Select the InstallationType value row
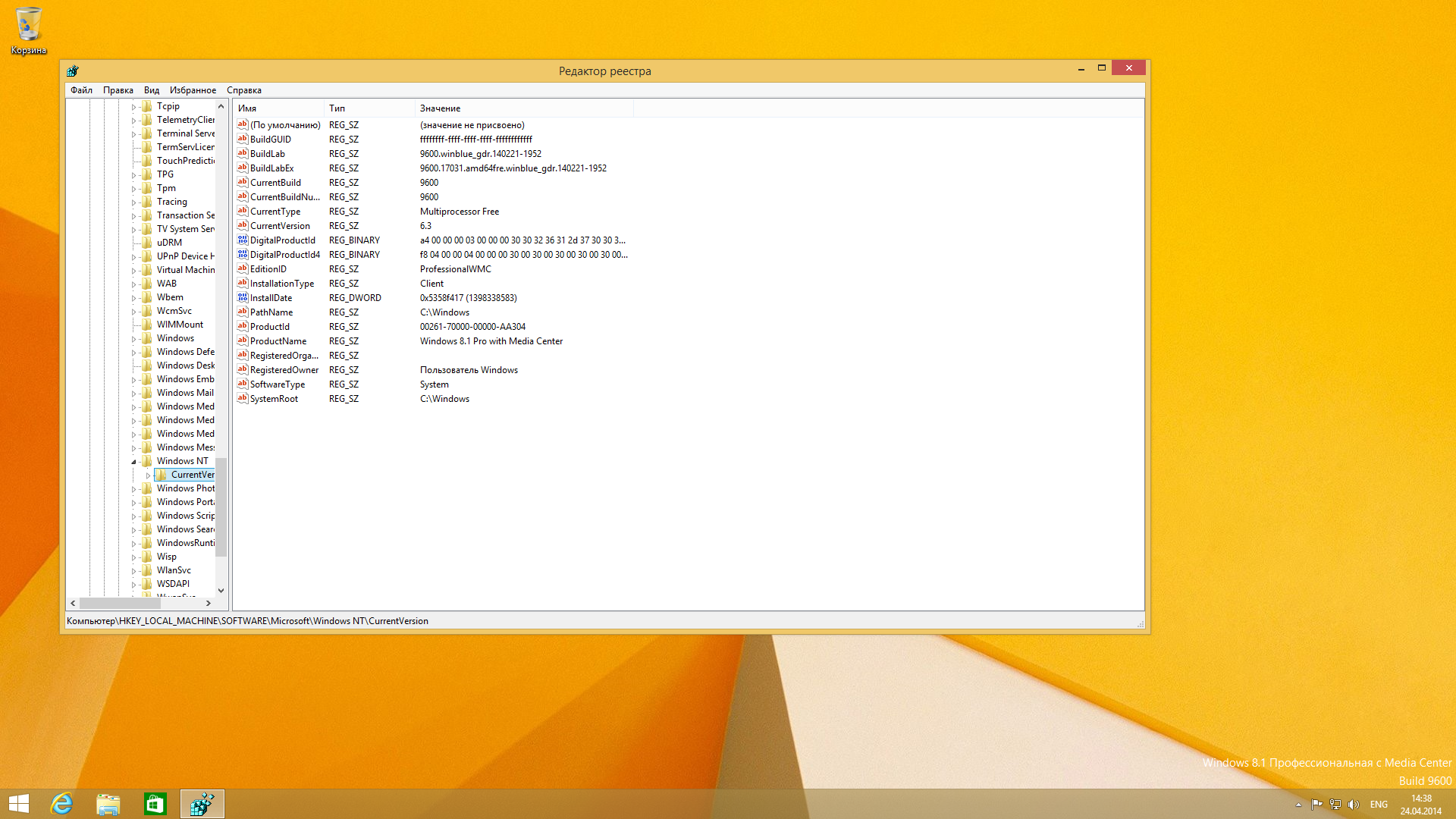Image resolution: width=1456 pixels, height=819 pixels. click(432, 283)
